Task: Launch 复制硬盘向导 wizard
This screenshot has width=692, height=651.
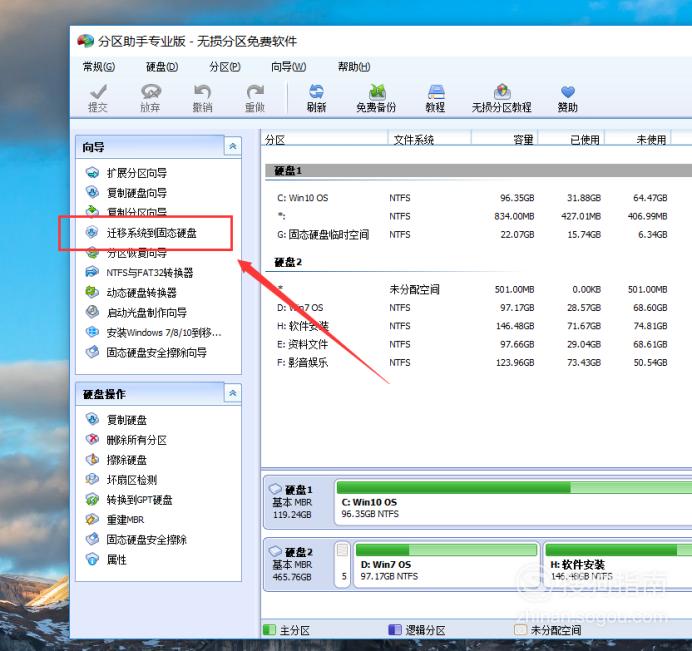Action: pyautogui.click(x=126, y=192)
